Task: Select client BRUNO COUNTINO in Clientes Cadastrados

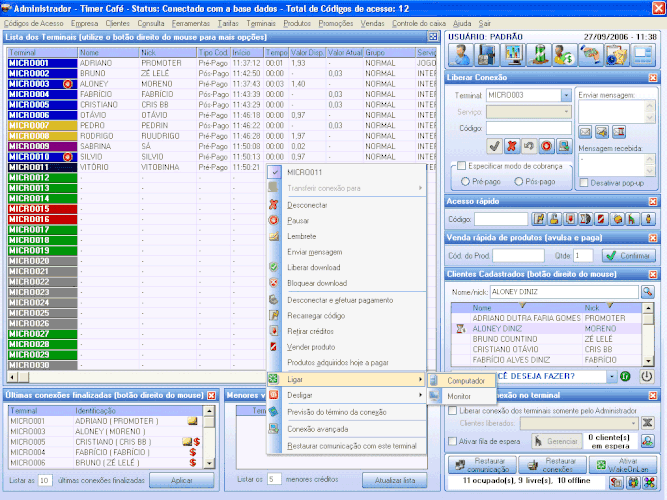Action: coord(546,339)
